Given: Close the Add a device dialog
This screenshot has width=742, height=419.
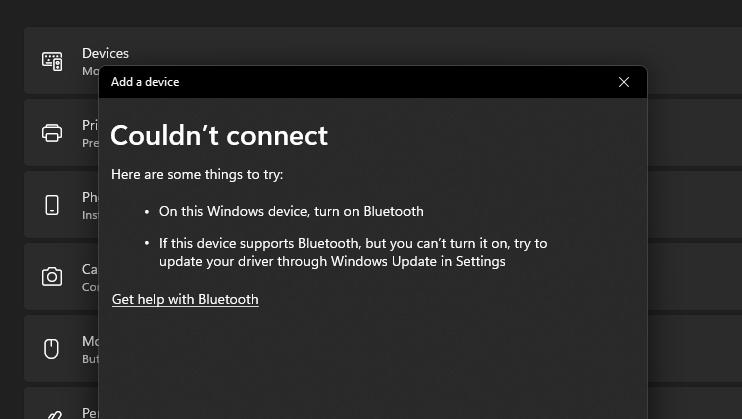Looking at the screenshot, I should pos(624,82).
